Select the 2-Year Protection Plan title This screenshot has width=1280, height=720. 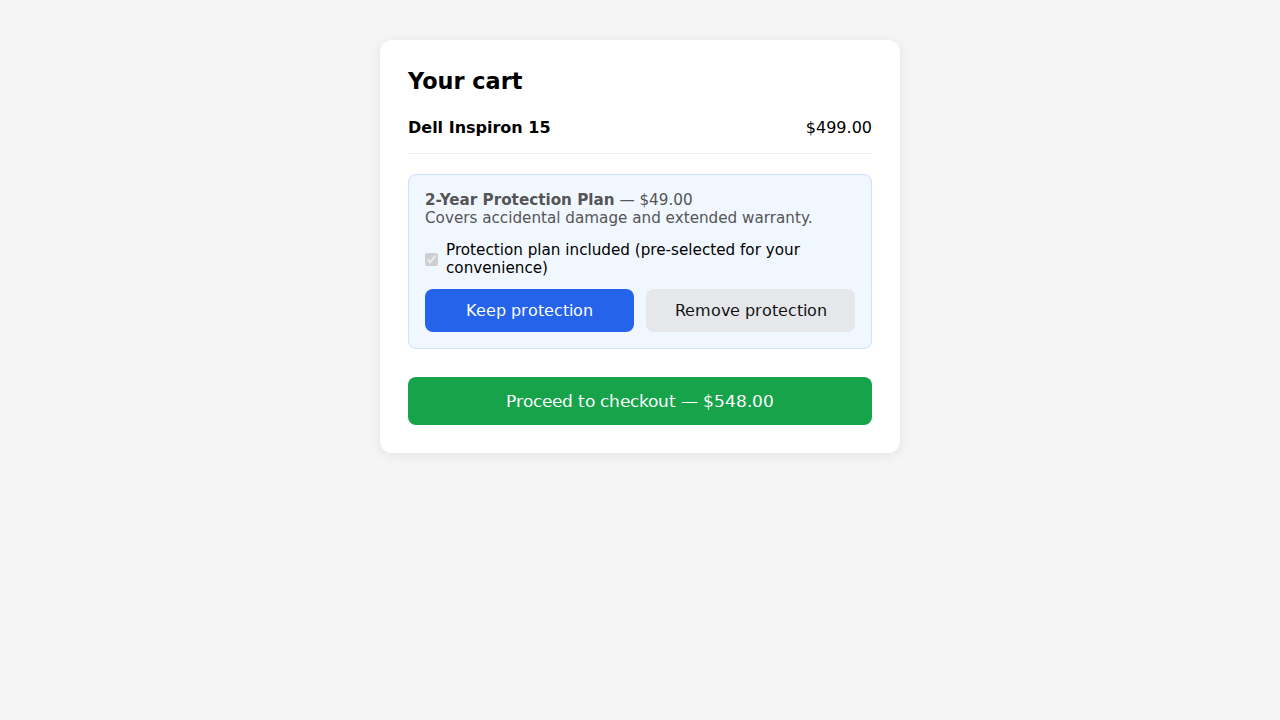(x=519, y=200)
